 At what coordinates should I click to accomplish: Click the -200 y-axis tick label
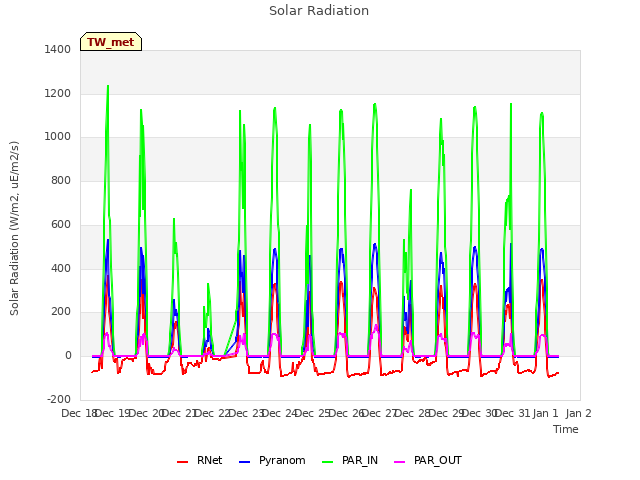click(x=59, y=399)
